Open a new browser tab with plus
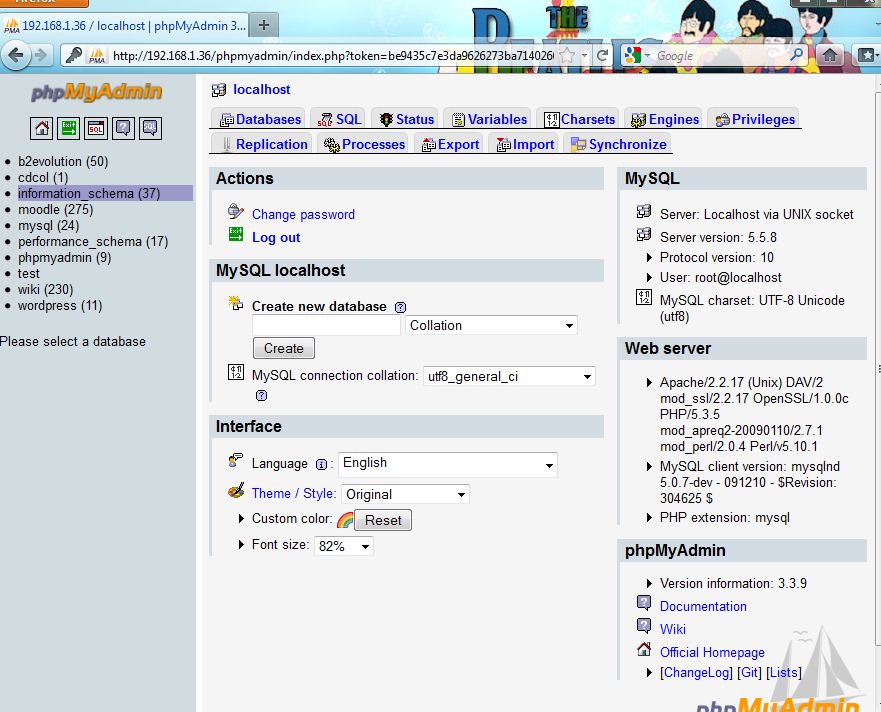Viewport: 881px width, 712px height. 264,25
